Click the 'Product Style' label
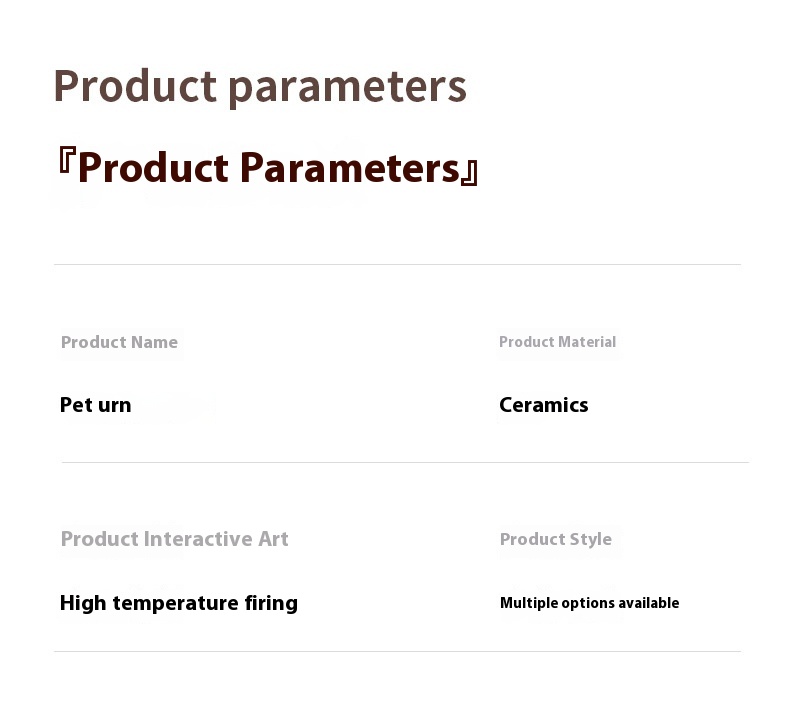Viewport: 800px width, 728px height. pyautogui.click(x=556, y=539)
